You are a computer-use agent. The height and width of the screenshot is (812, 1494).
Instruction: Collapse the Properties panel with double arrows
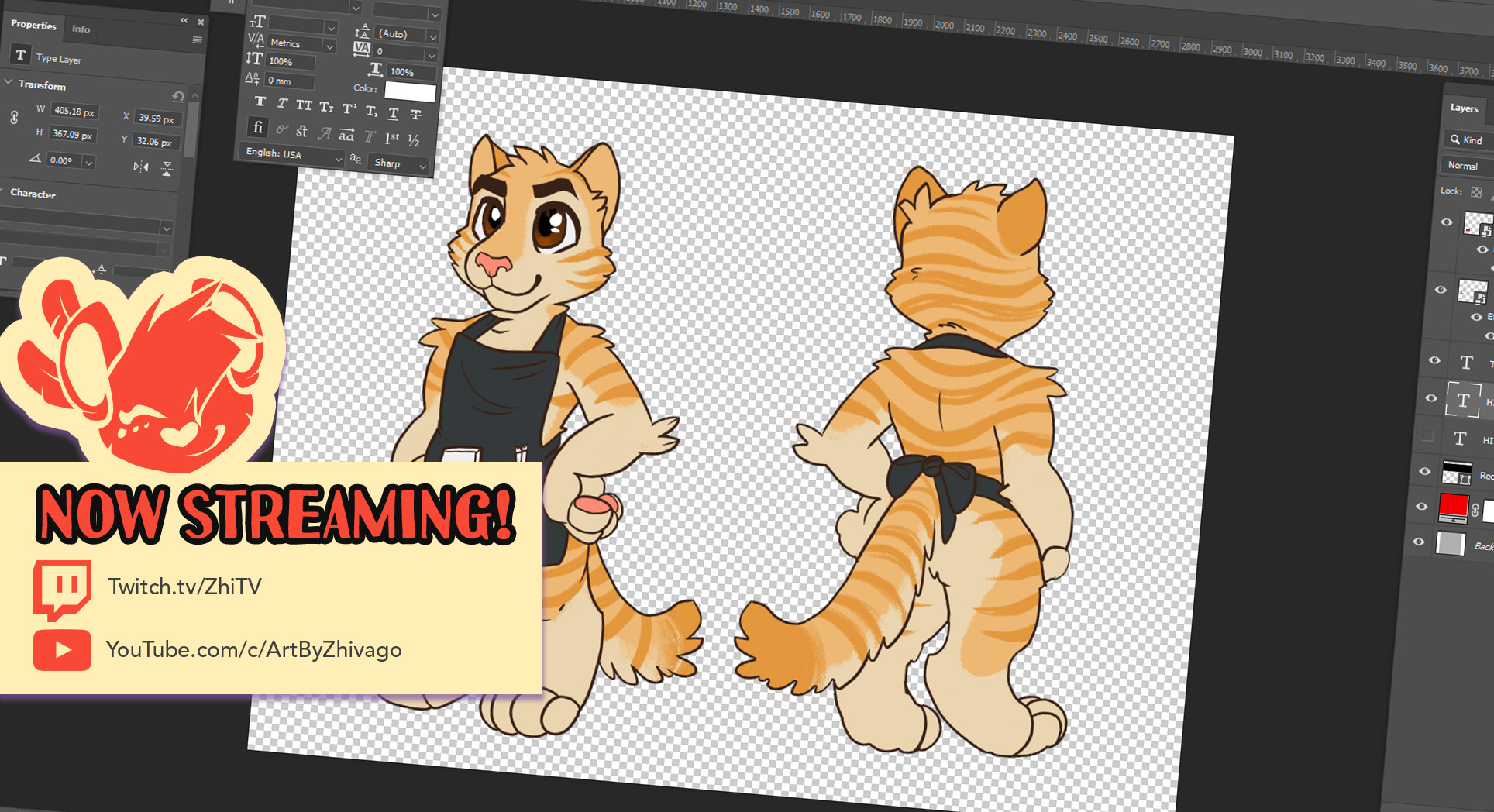184,20
